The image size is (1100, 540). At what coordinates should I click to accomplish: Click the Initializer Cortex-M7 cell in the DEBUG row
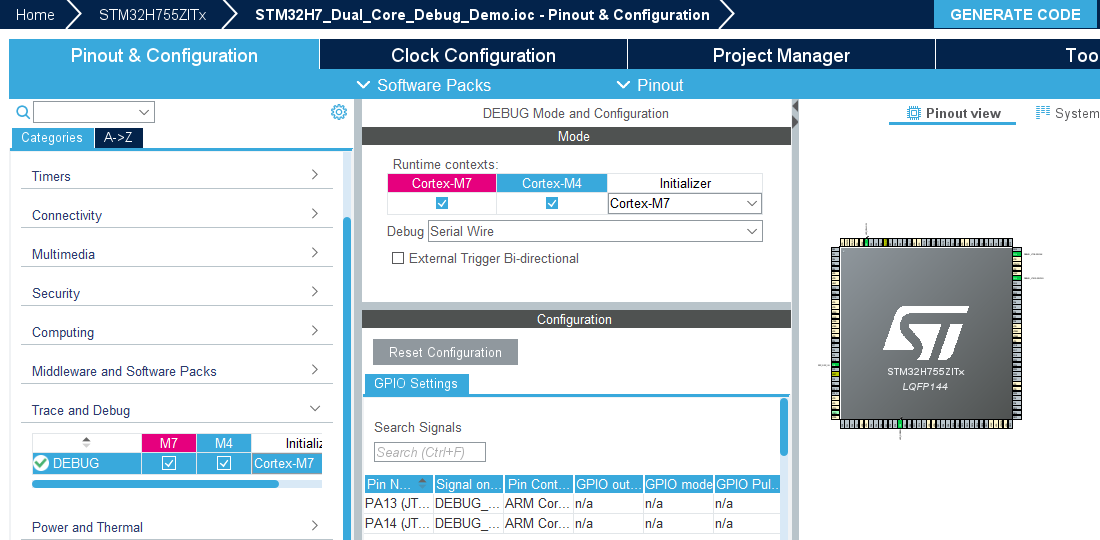[287, 463]
